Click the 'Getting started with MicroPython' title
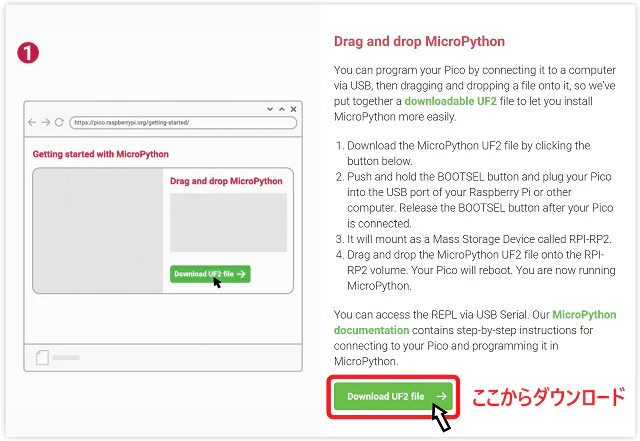 100,154
